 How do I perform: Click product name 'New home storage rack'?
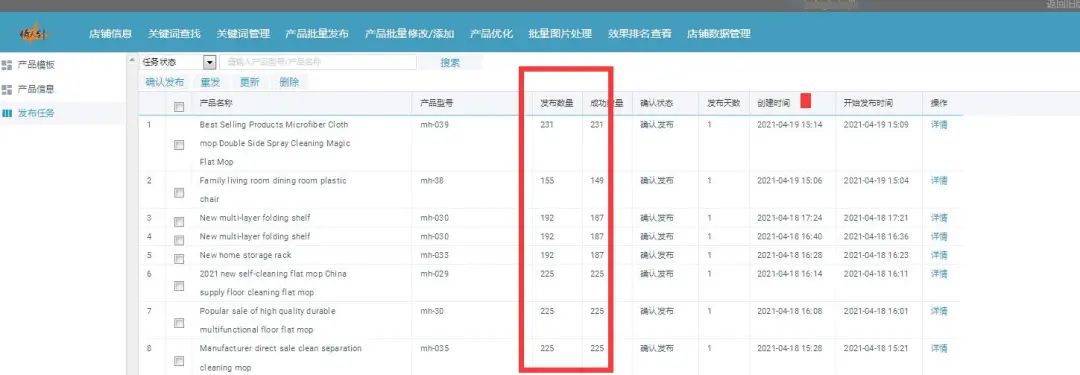(246, 255)
